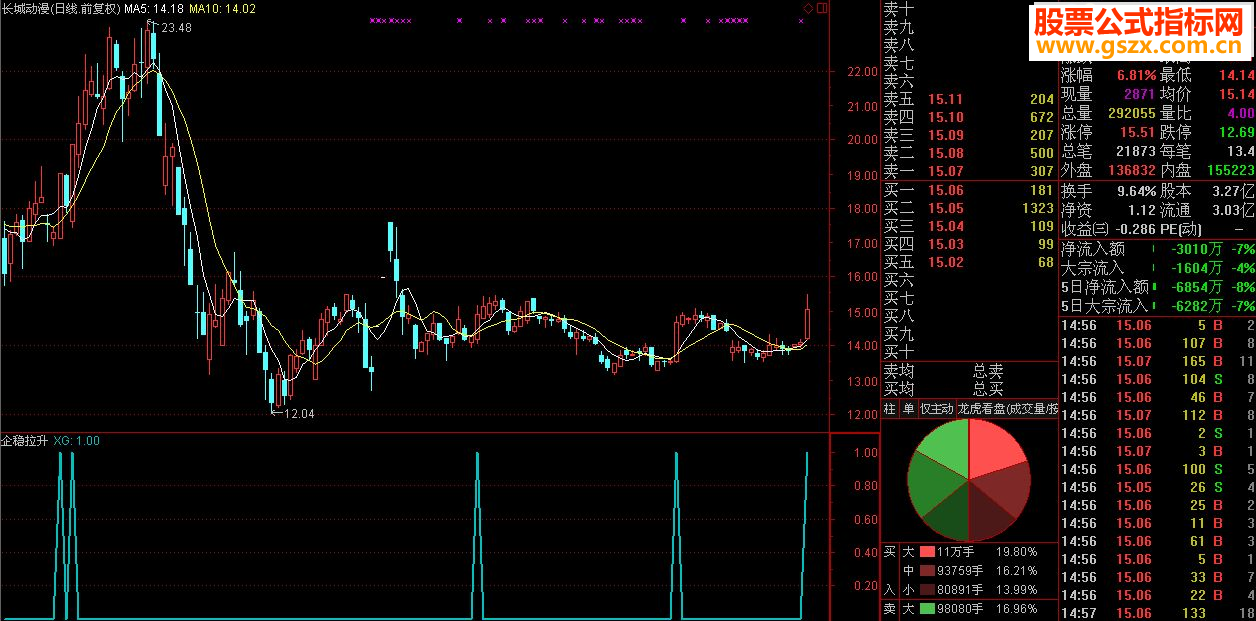The width and height of the screenshot is (1256, 621).
Task: Click the 净资 1.12 value
Action: point(1141,210)
